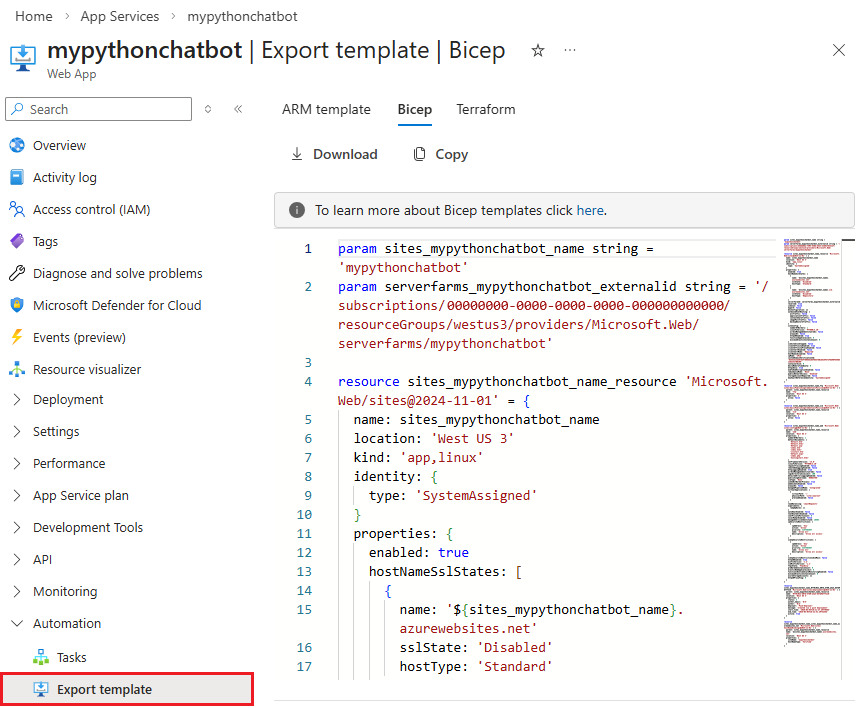The width and height of the screenshot is (863, 708).
Task: Go to mypythonchatbot breadcrumb
Action: point(242,17)
